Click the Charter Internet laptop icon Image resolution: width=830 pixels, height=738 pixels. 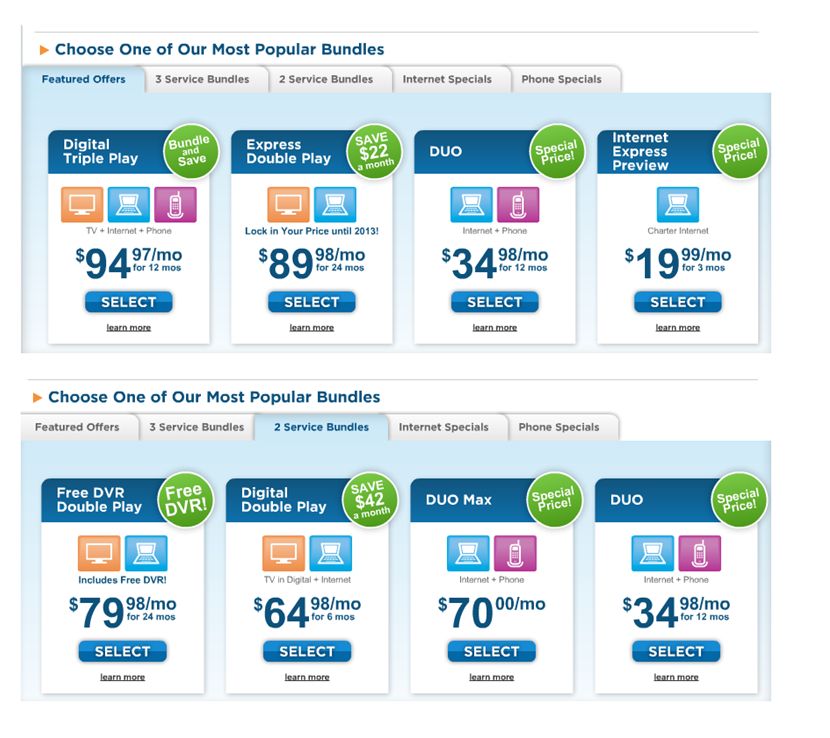coord(677,204)
